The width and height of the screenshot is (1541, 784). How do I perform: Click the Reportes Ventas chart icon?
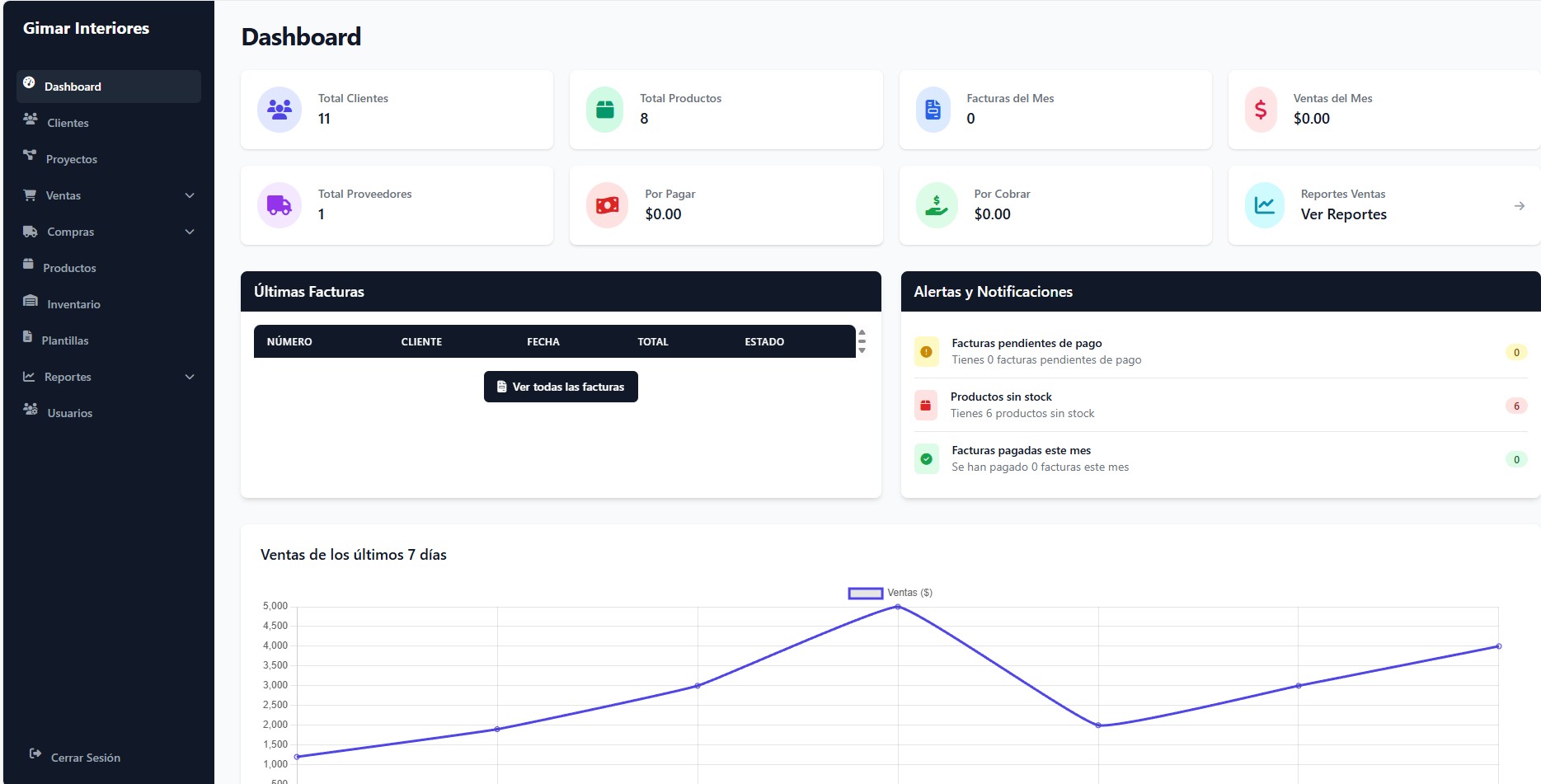(x=1265, y=204)
